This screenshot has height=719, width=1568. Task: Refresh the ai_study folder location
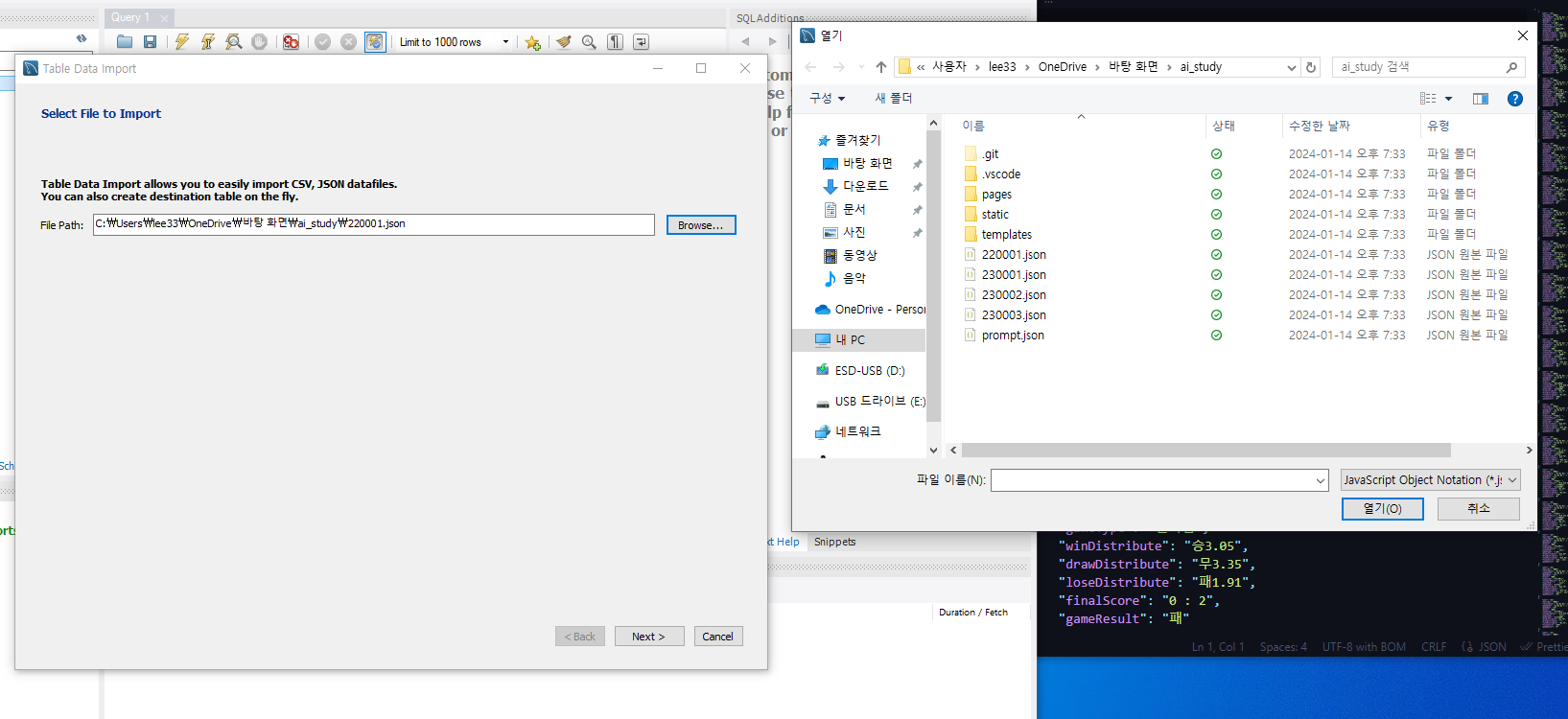(x=1311, y=67)
